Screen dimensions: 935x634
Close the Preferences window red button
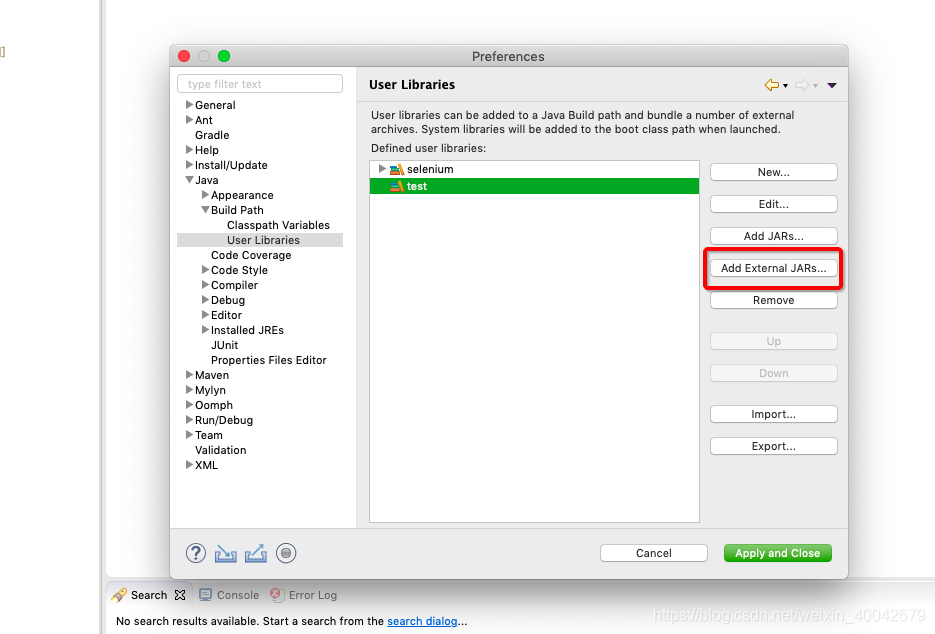tap(184, 56)
